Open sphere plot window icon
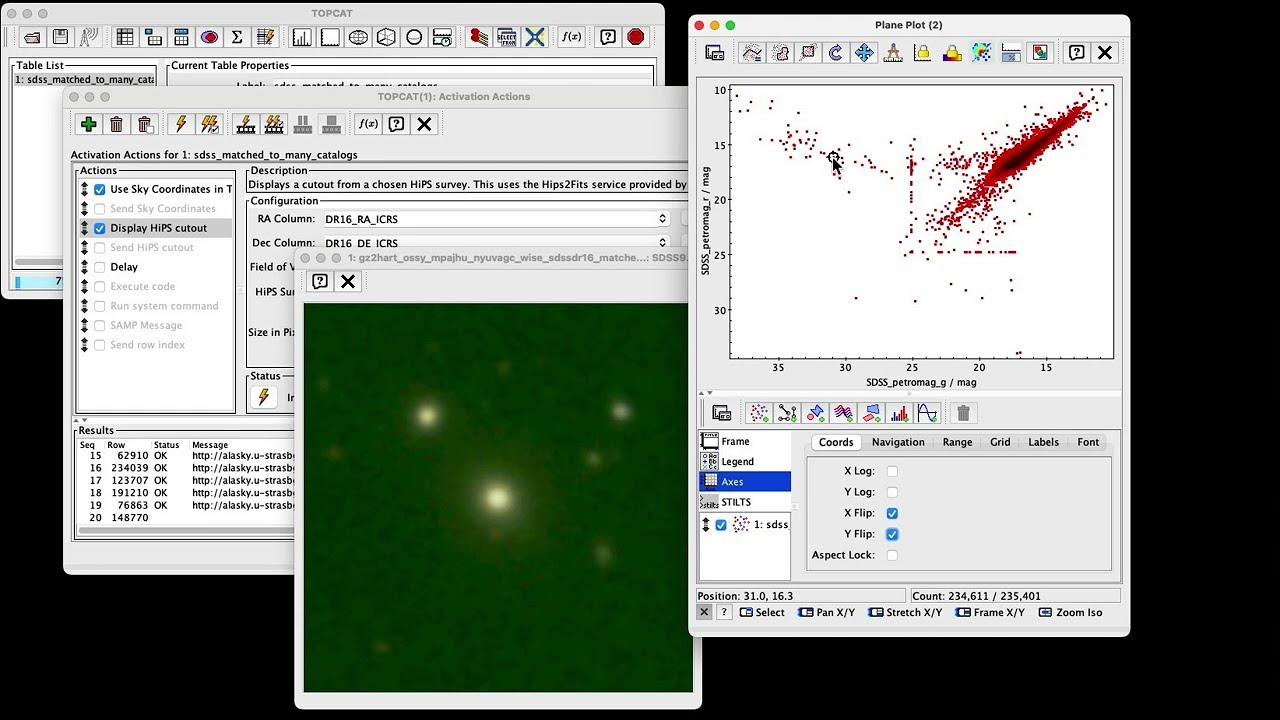Viewport: 1280px width, 720px height. point(414,38)
